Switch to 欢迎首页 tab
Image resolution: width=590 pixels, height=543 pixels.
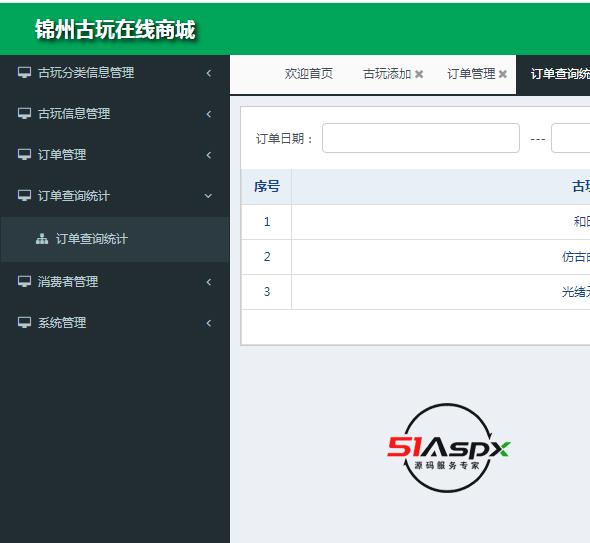click(x=309, y=74)
